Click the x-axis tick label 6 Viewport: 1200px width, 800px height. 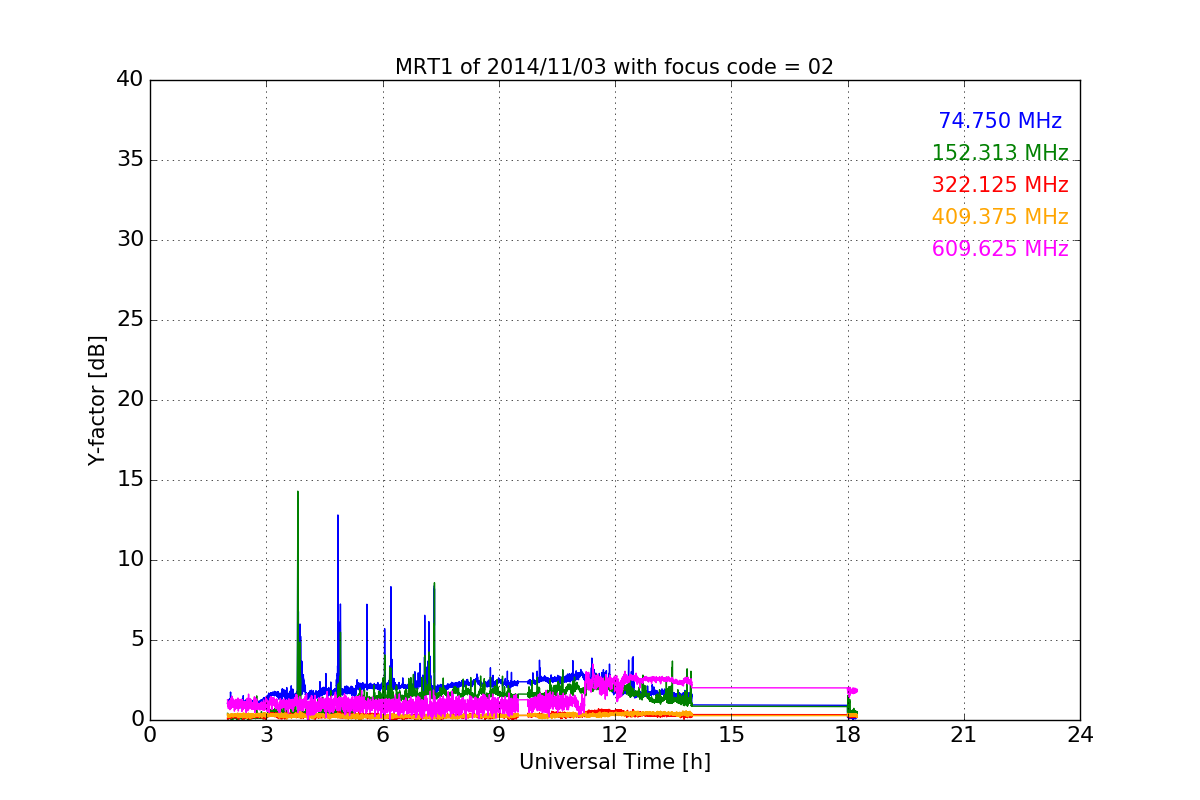click(382, 735)
